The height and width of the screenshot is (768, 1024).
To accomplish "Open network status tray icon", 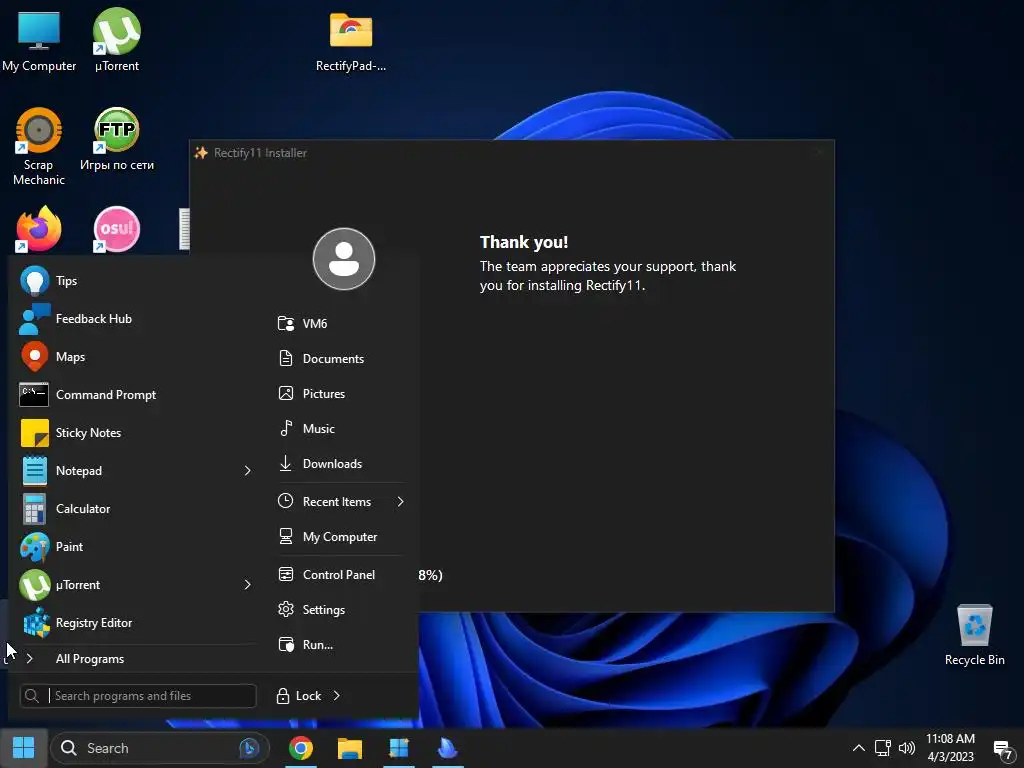I will pos(883,748).
